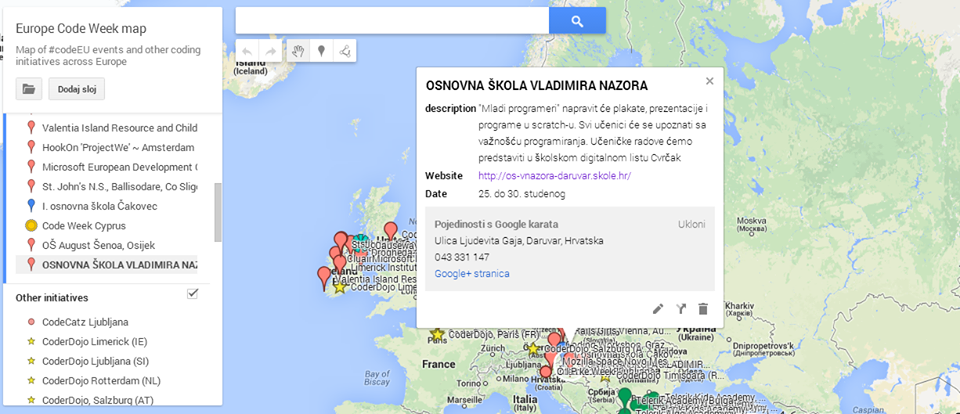Click the green marker near Bulgaria
The image size is (960, 414).
(625, 398)
